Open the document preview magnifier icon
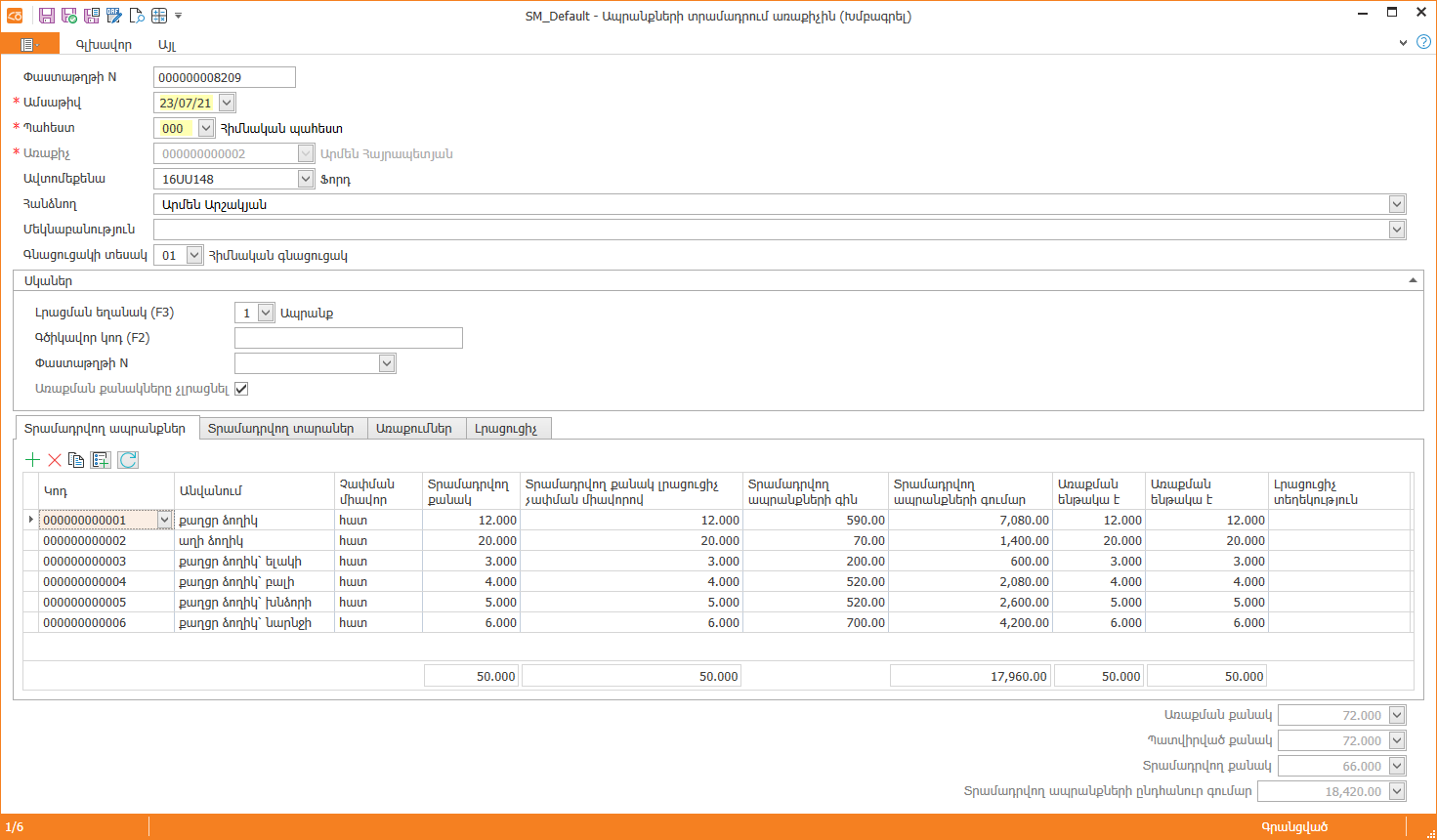The width and height of the screenshot is (1437, 840). (x=137, y=16)
